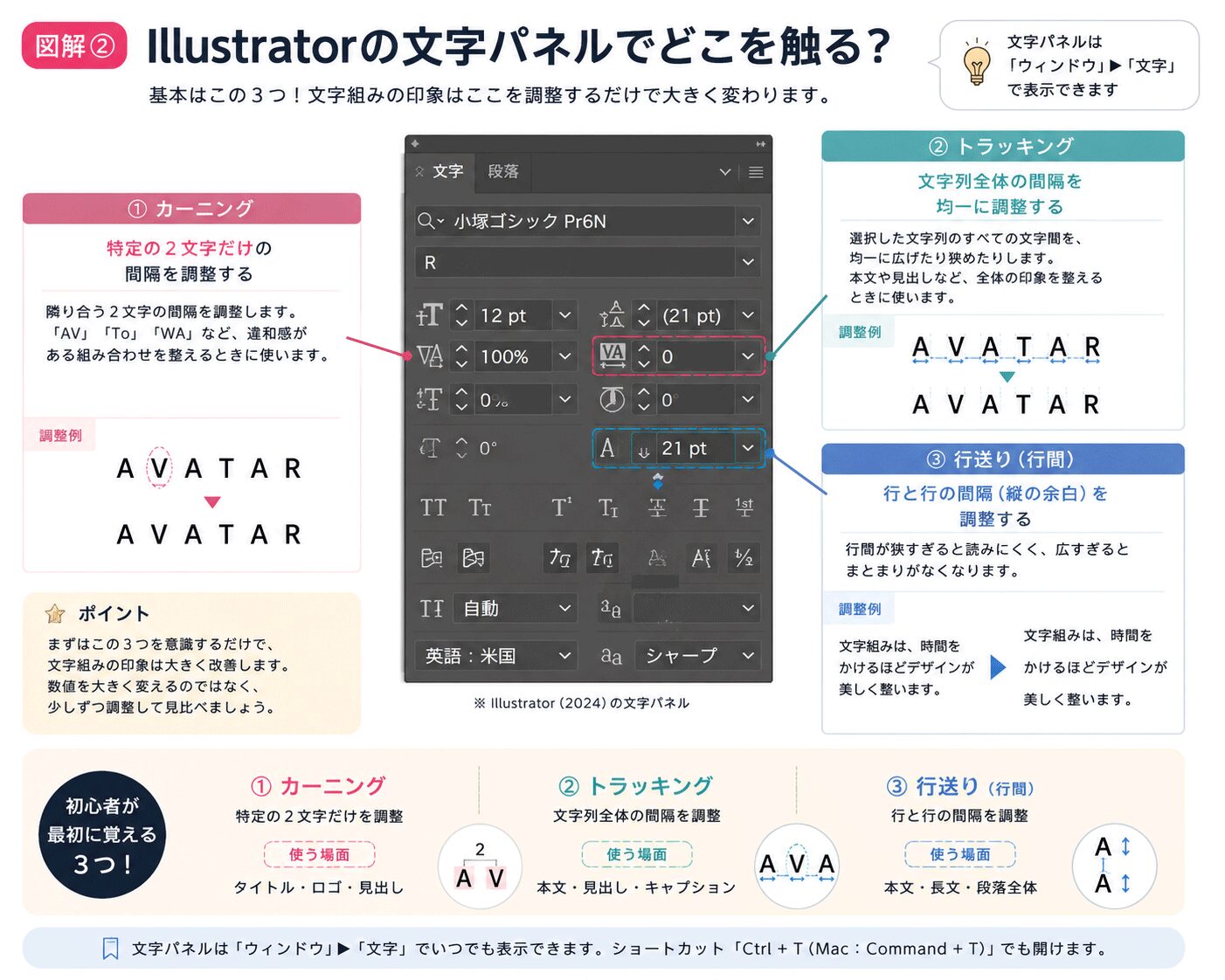
Task: Click the bookmark icon in the footer note
Action: pyautogui.click(x=111, y=949)
